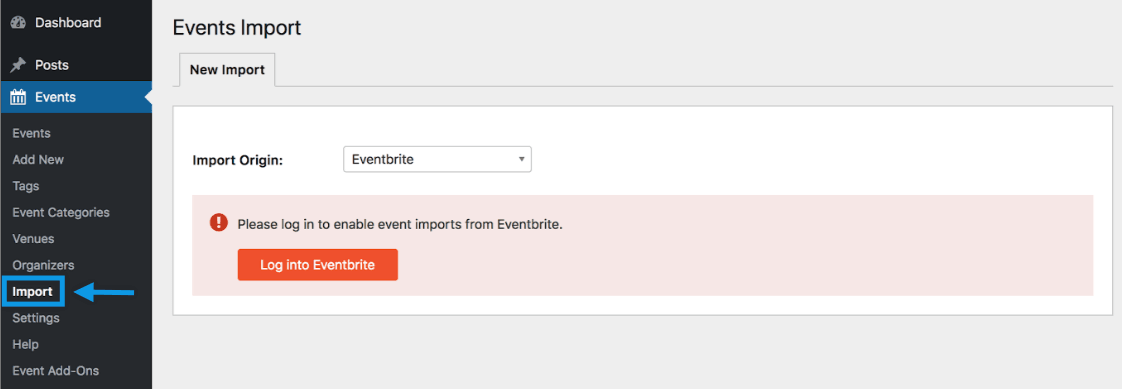
Task: Open the Tags submenu link
Action: 26,186
